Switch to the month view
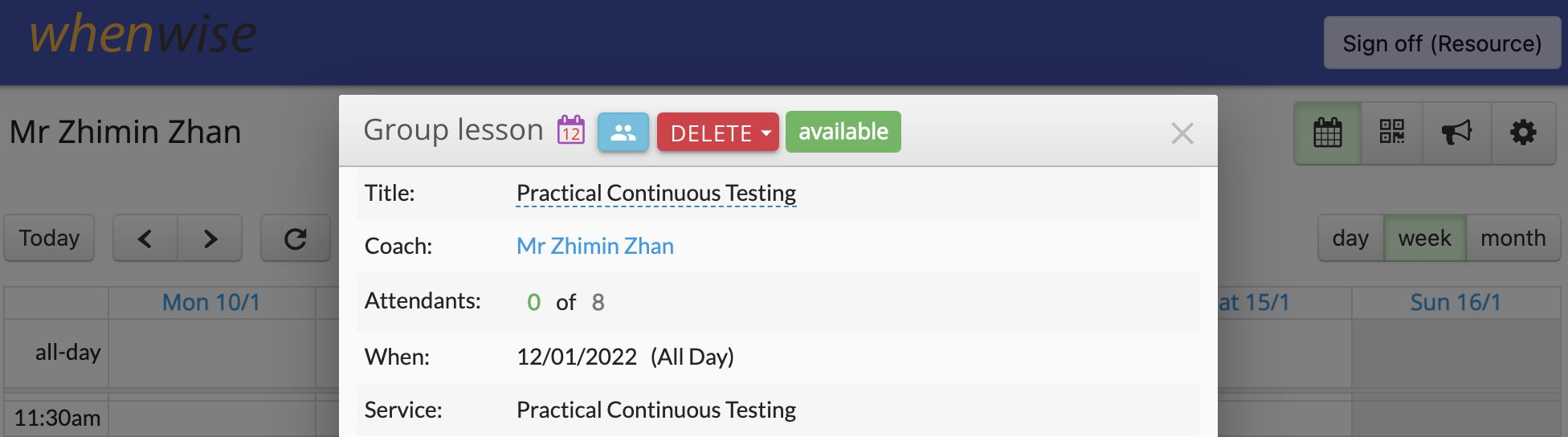The height and width of the screenshot is (437, 1568). tap(1513, 238)
